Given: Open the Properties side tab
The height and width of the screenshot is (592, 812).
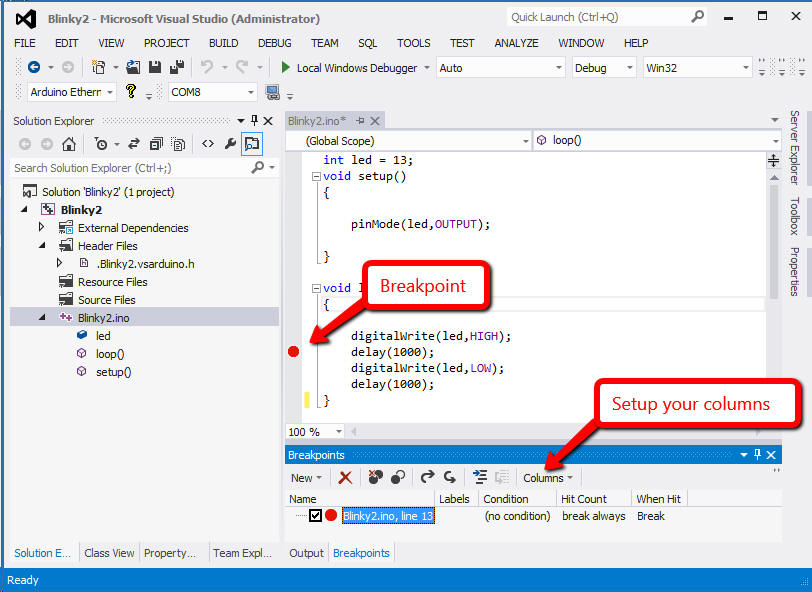Looking at the screenshot, I should pos(794,271).
